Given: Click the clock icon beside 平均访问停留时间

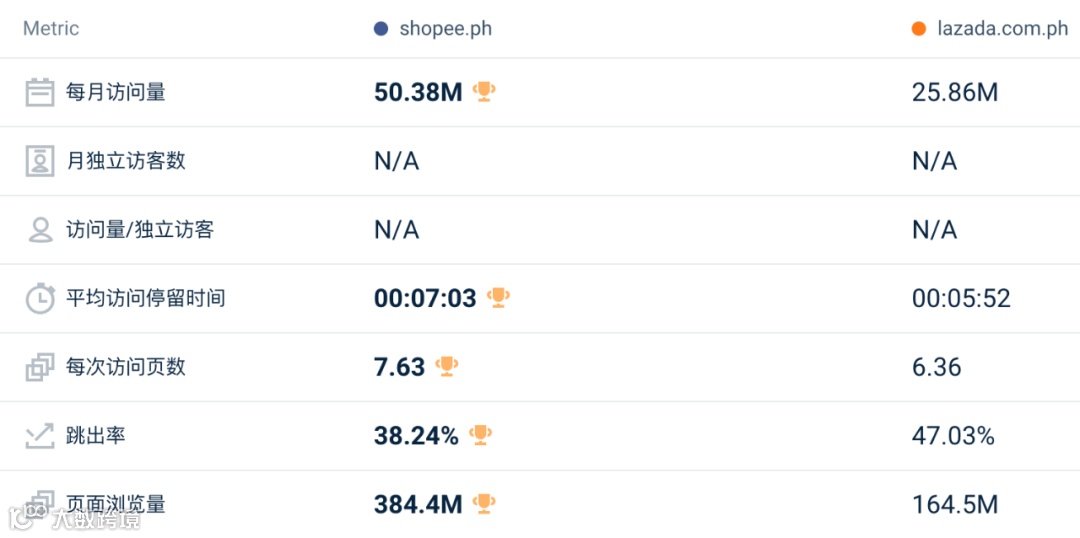Looking at the screenshot, I should tap(40, 298).
